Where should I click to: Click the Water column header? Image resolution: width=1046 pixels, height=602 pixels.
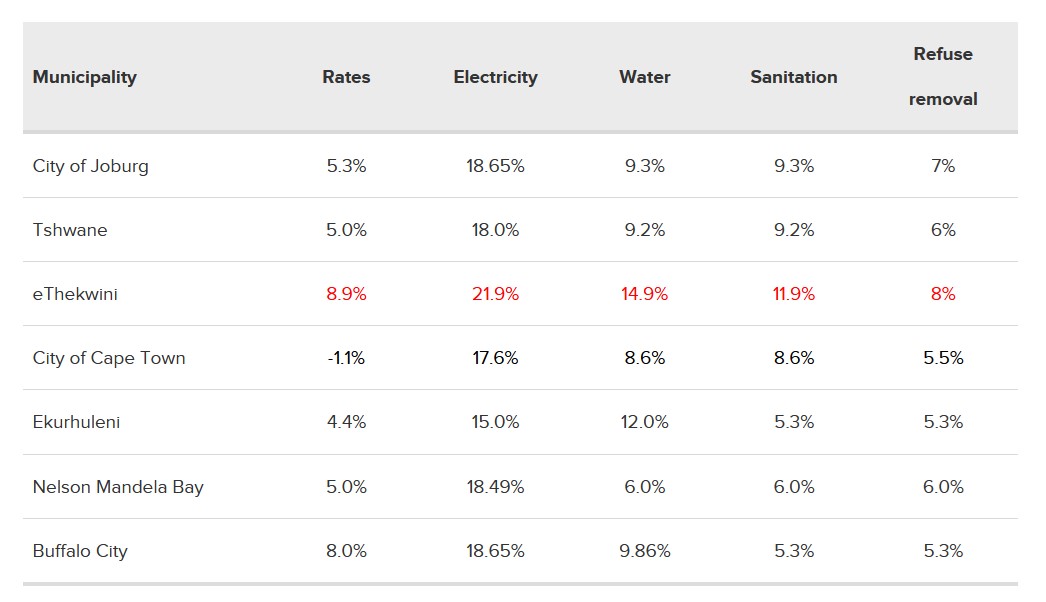[x=645, y=77]
